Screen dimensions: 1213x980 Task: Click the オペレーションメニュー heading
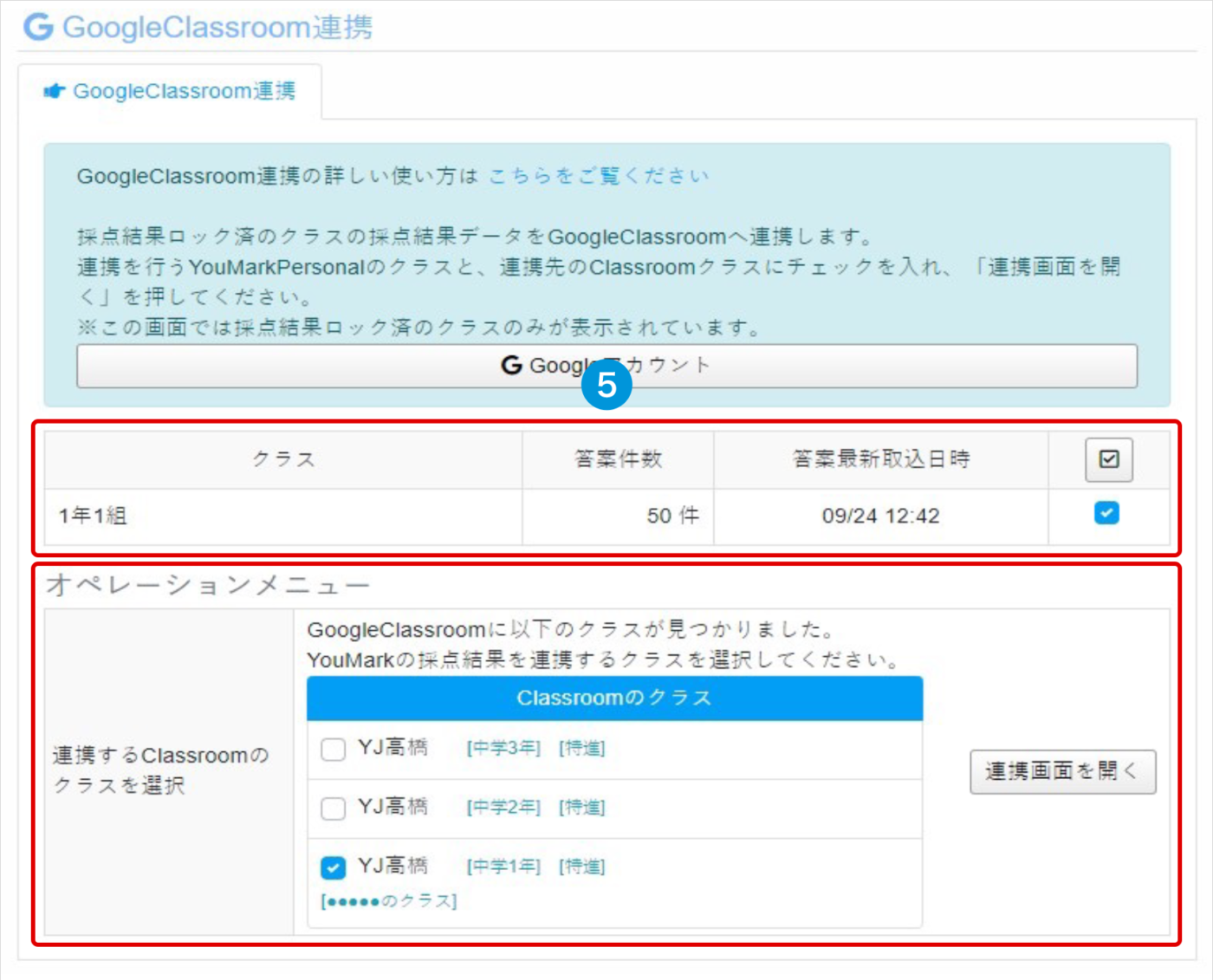208,585
